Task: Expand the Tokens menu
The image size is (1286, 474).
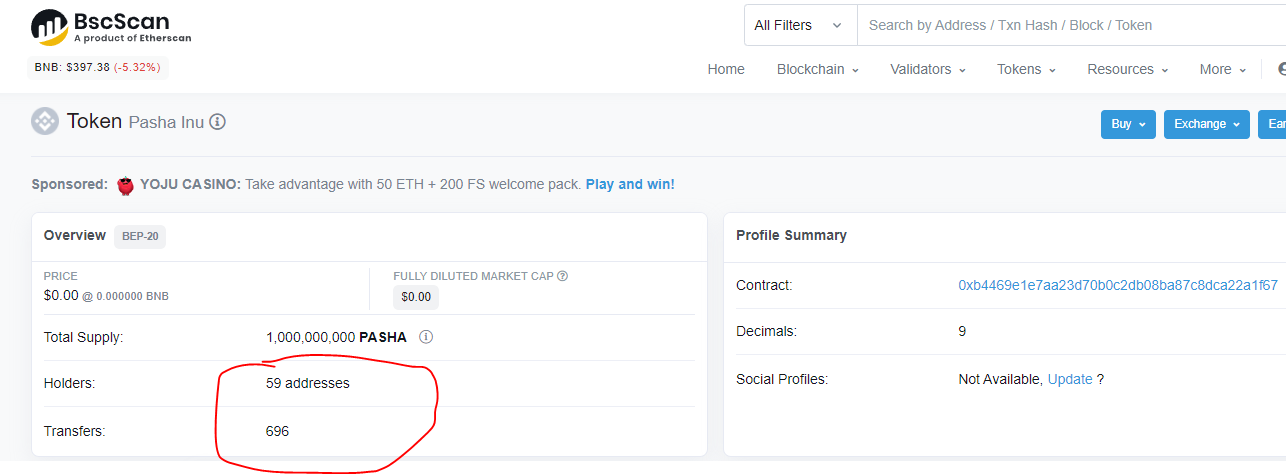Action: pyautogui.click(x=1026, y=69)
